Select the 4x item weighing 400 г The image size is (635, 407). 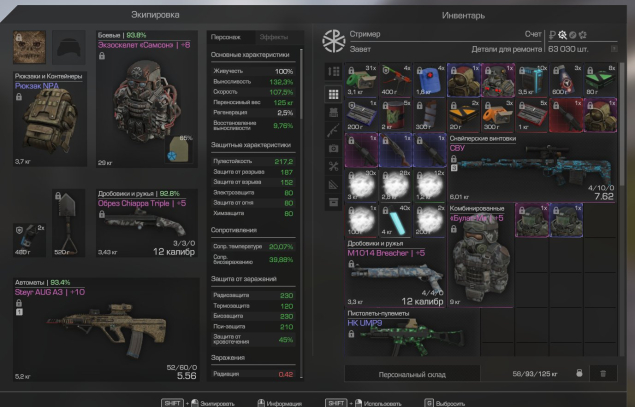[x=396, y=80]
